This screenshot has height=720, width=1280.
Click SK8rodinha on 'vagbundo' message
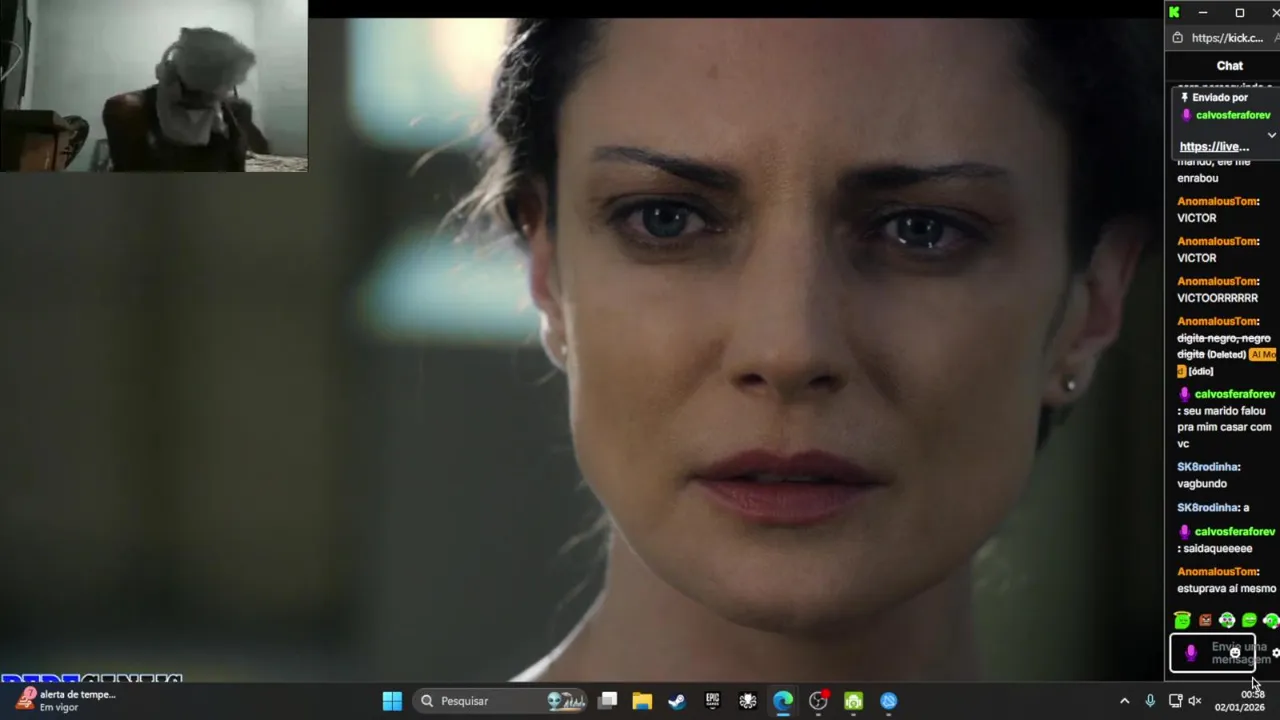[1208, 467]
